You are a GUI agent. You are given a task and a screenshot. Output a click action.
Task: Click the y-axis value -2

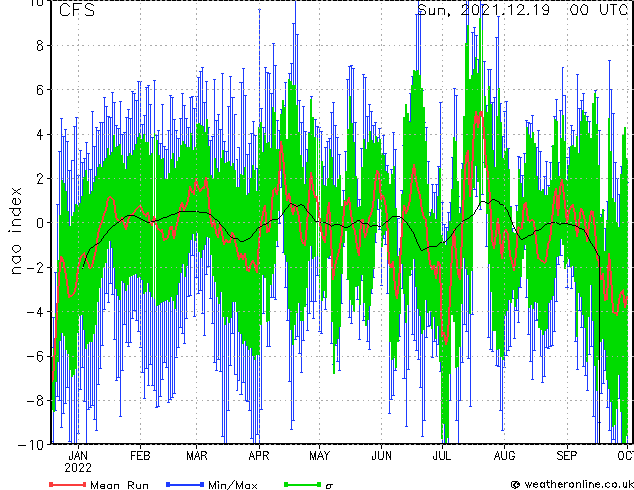click(x=35, y=267)
